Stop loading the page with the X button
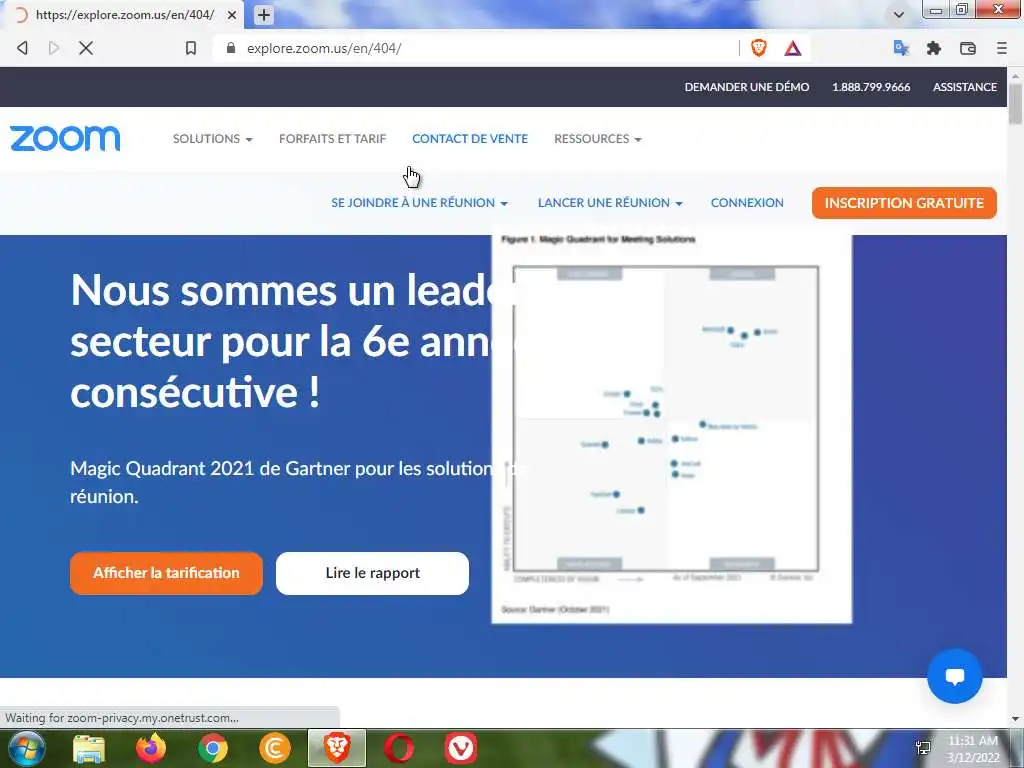 (x=86, y=48)
